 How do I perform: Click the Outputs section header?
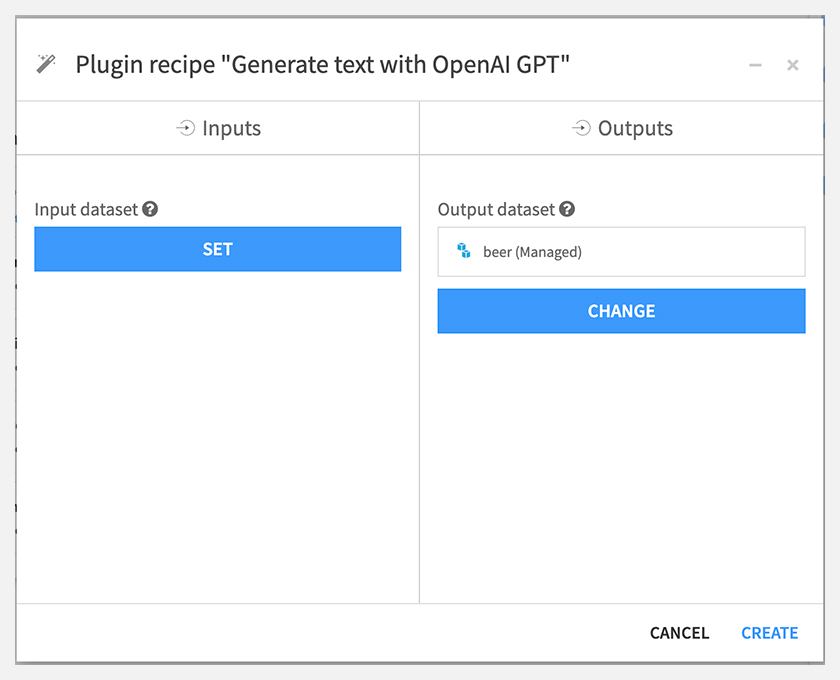(622, 128)
